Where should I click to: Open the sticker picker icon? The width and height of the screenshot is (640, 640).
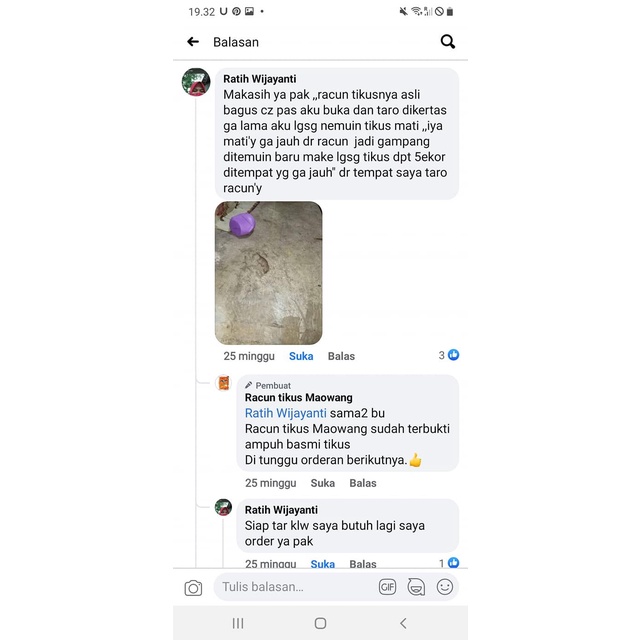click(416, 587)
